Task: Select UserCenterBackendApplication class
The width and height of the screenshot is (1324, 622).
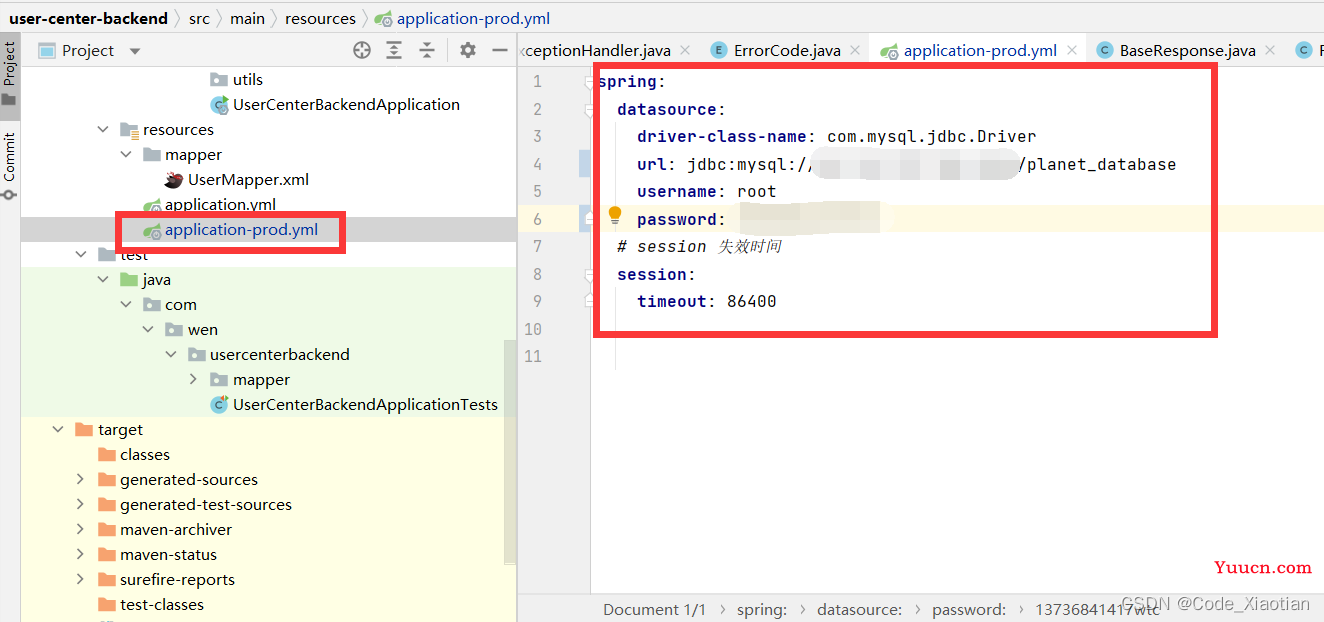Action: coord(346,105)
